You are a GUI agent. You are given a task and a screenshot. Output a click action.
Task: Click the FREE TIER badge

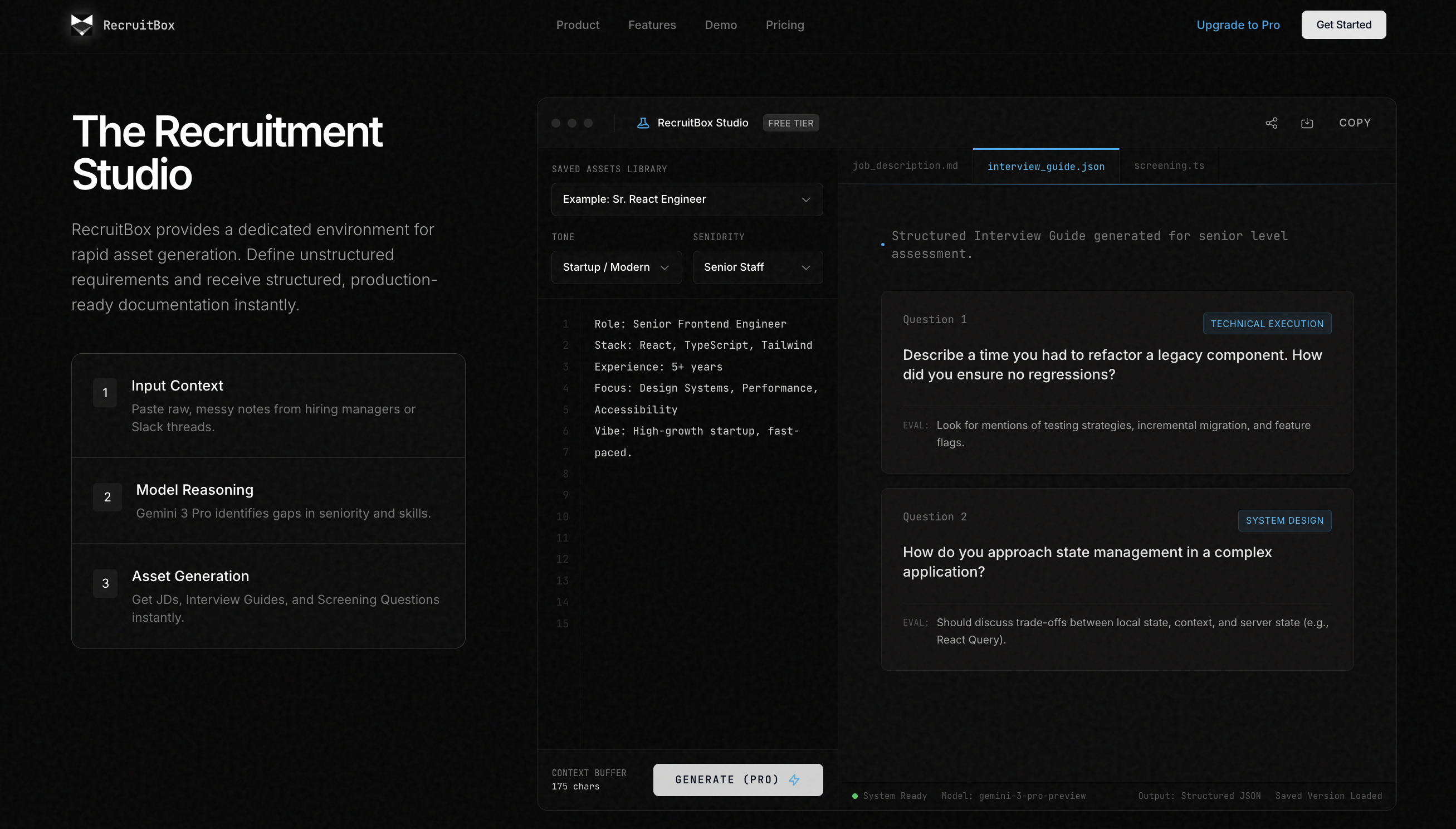point(790,123)
